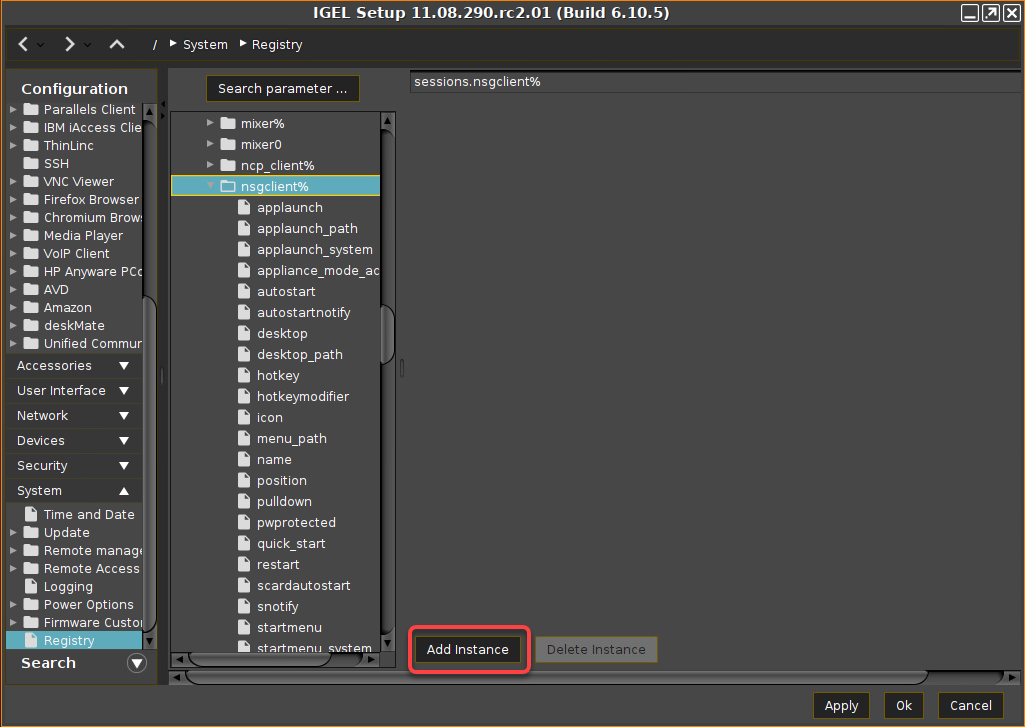This screenshot has height=727, width=1025.
Task: Open the Time and Date settings icon
Action: [x=33, y=514]
